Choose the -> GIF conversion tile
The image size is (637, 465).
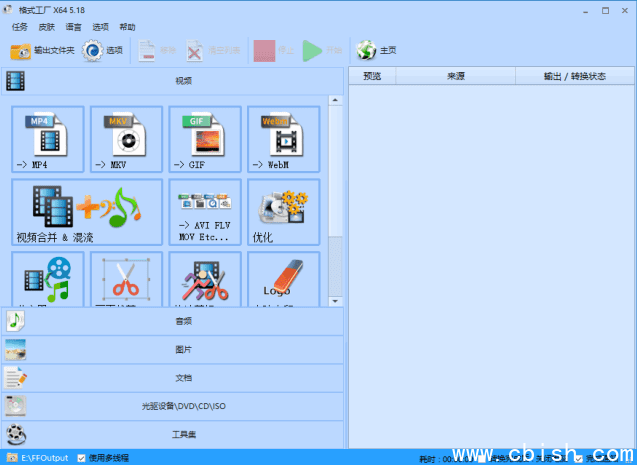coord(205,139)
